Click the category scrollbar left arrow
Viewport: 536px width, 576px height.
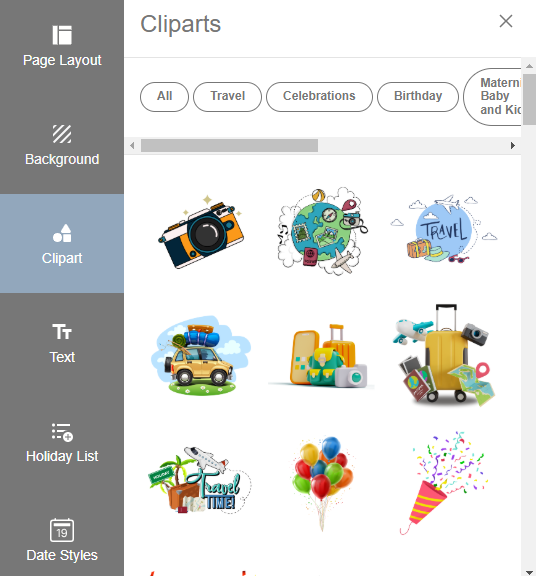pyautogui.click(x=132, y=145)
